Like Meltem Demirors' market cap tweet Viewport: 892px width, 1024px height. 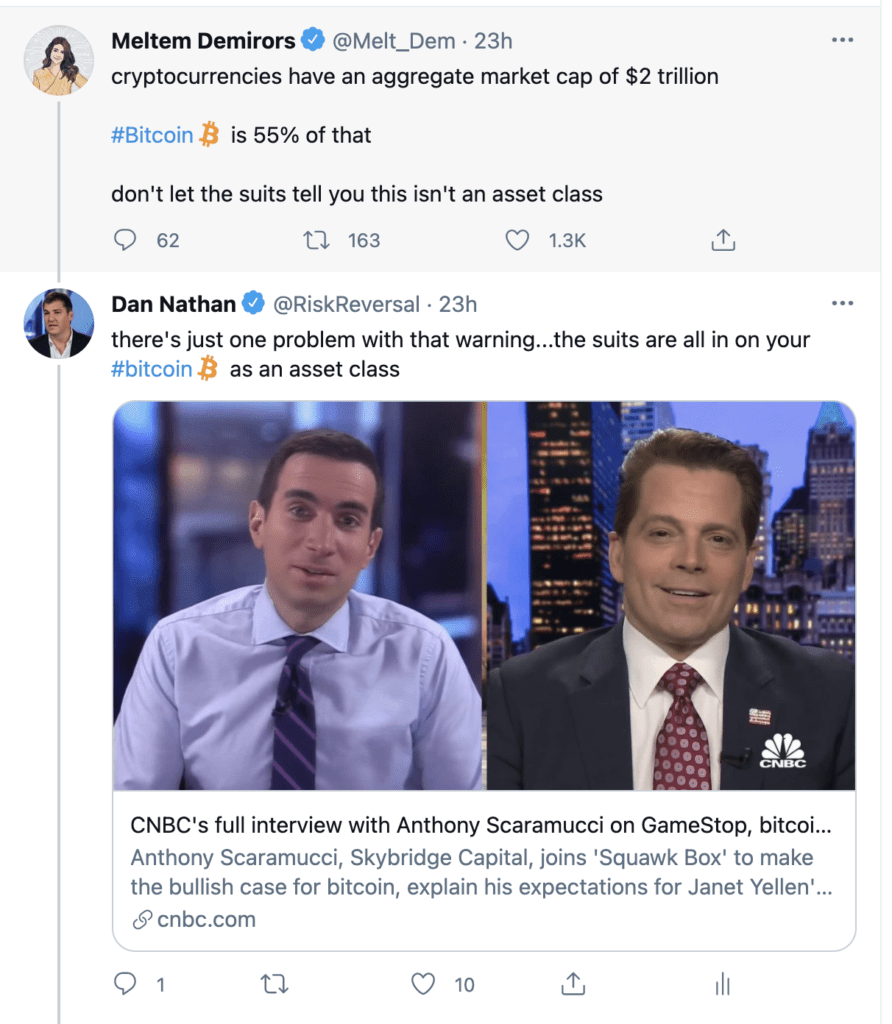tap(516, 240)
